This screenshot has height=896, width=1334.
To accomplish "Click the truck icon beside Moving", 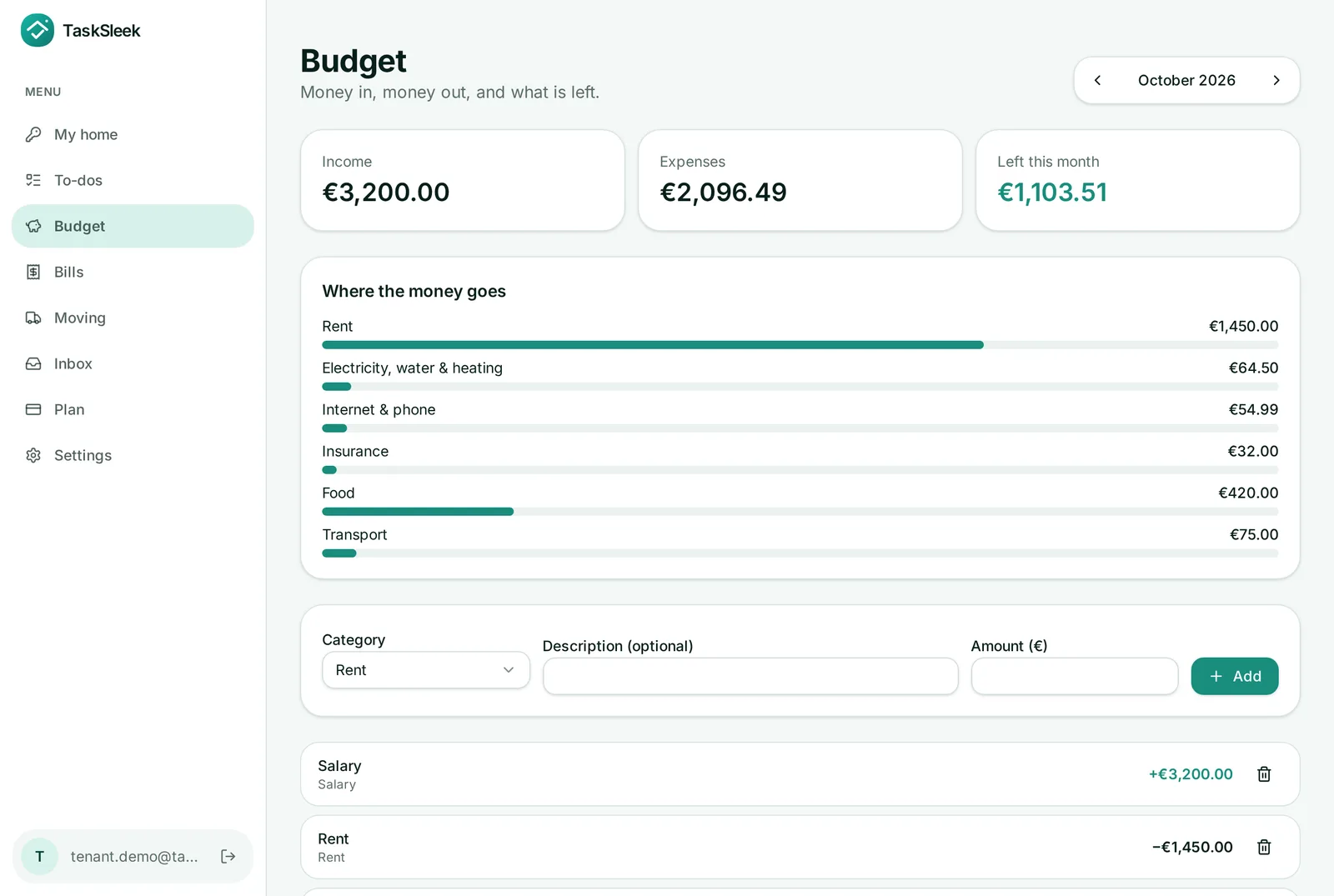I will click(x=33, y=318).
